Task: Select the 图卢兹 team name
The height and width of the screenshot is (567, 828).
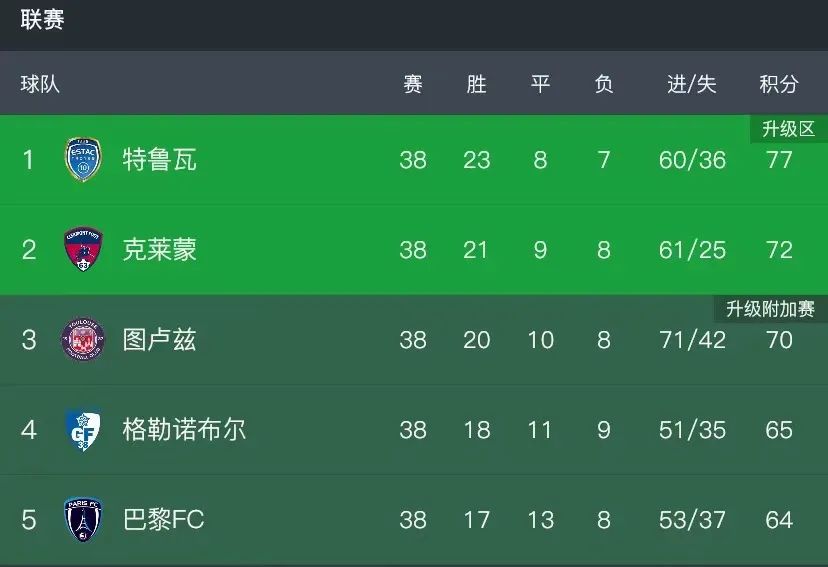Action: coord(159,340)
